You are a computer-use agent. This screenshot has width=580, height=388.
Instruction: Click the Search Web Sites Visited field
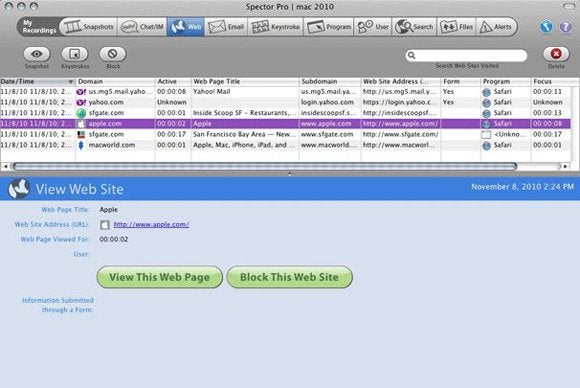pyautogui.click(x=466, y=55)
